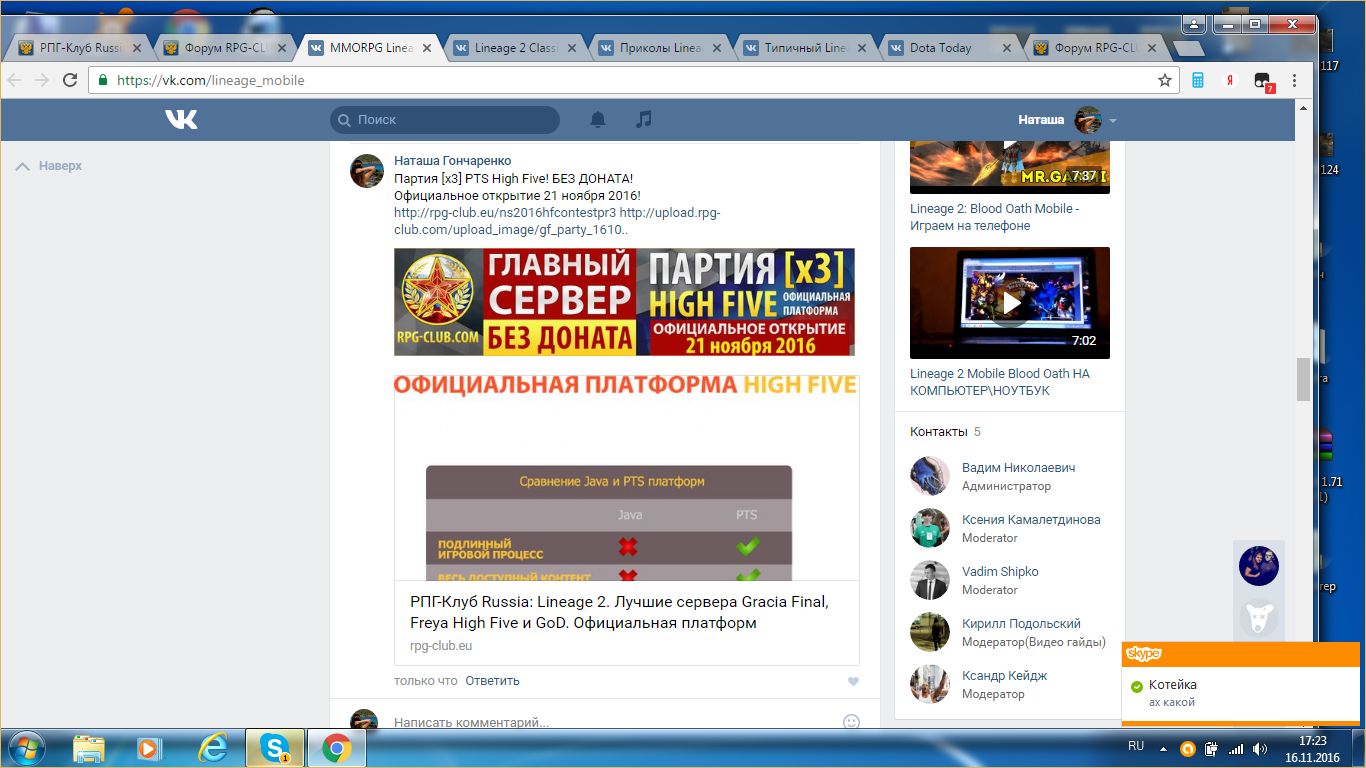Open the VK music note icon
The width and height of the screenshot is (1366, 768).
644,119
